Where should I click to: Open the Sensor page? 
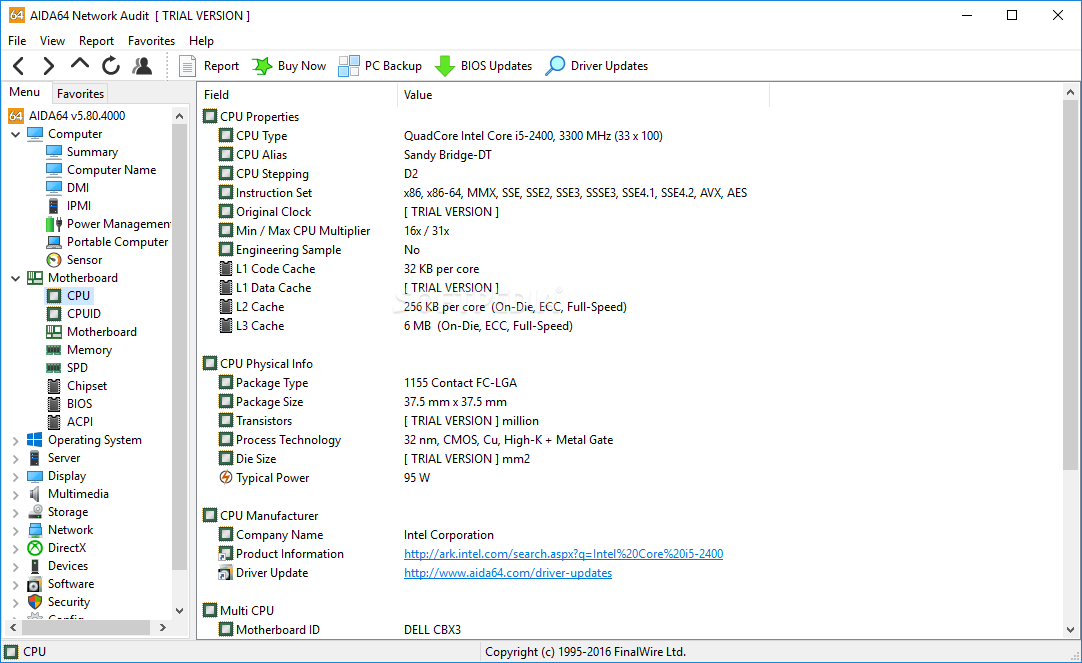pyautogui.click(x=84, y=259)
